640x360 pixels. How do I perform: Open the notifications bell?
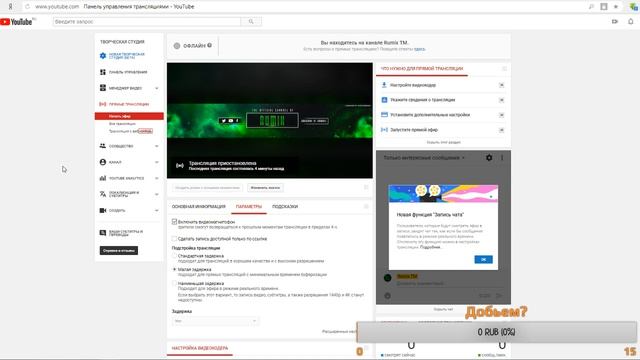(x=631, y=22)
